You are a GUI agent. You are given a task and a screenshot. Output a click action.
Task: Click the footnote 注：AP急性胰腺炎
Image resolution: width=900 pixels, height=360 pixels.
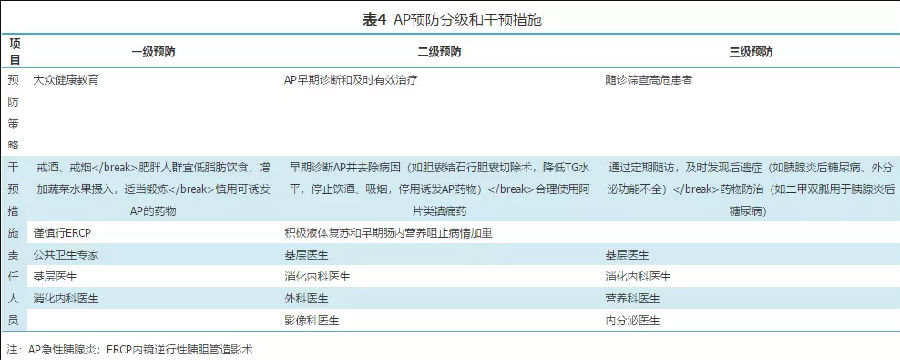(x=130, y=349)
